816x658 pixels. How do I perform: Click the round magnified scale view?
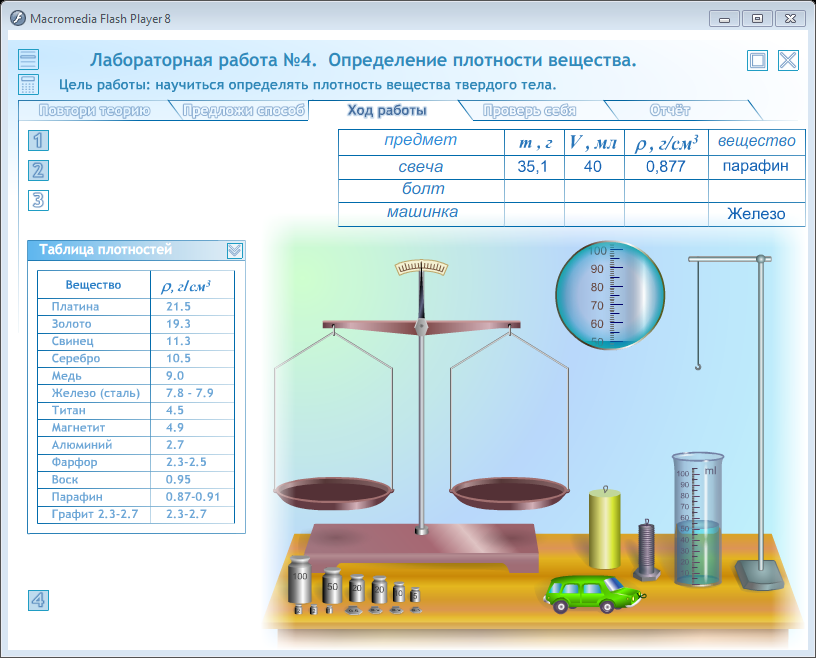pos(610,295)
